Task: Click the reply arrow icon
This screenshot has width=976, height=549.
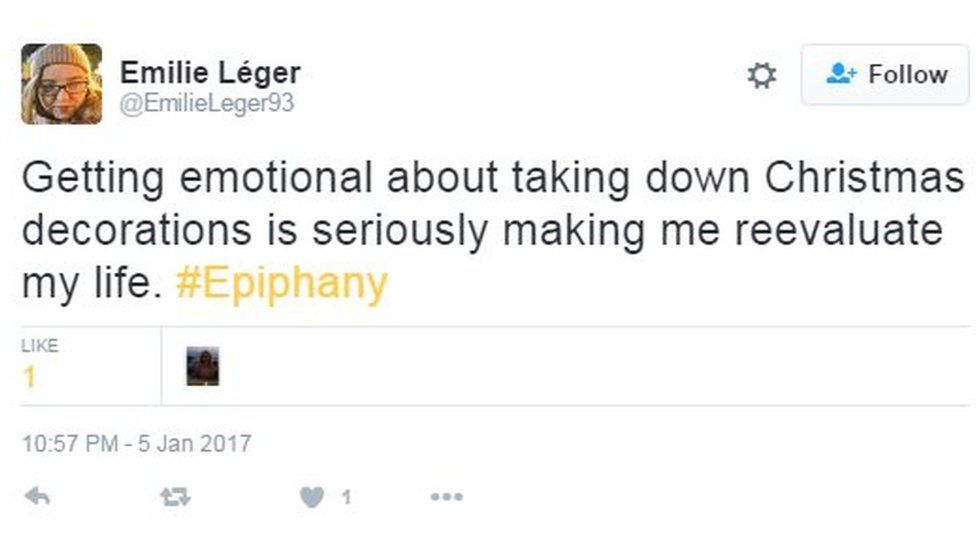Action: point(37,496)
